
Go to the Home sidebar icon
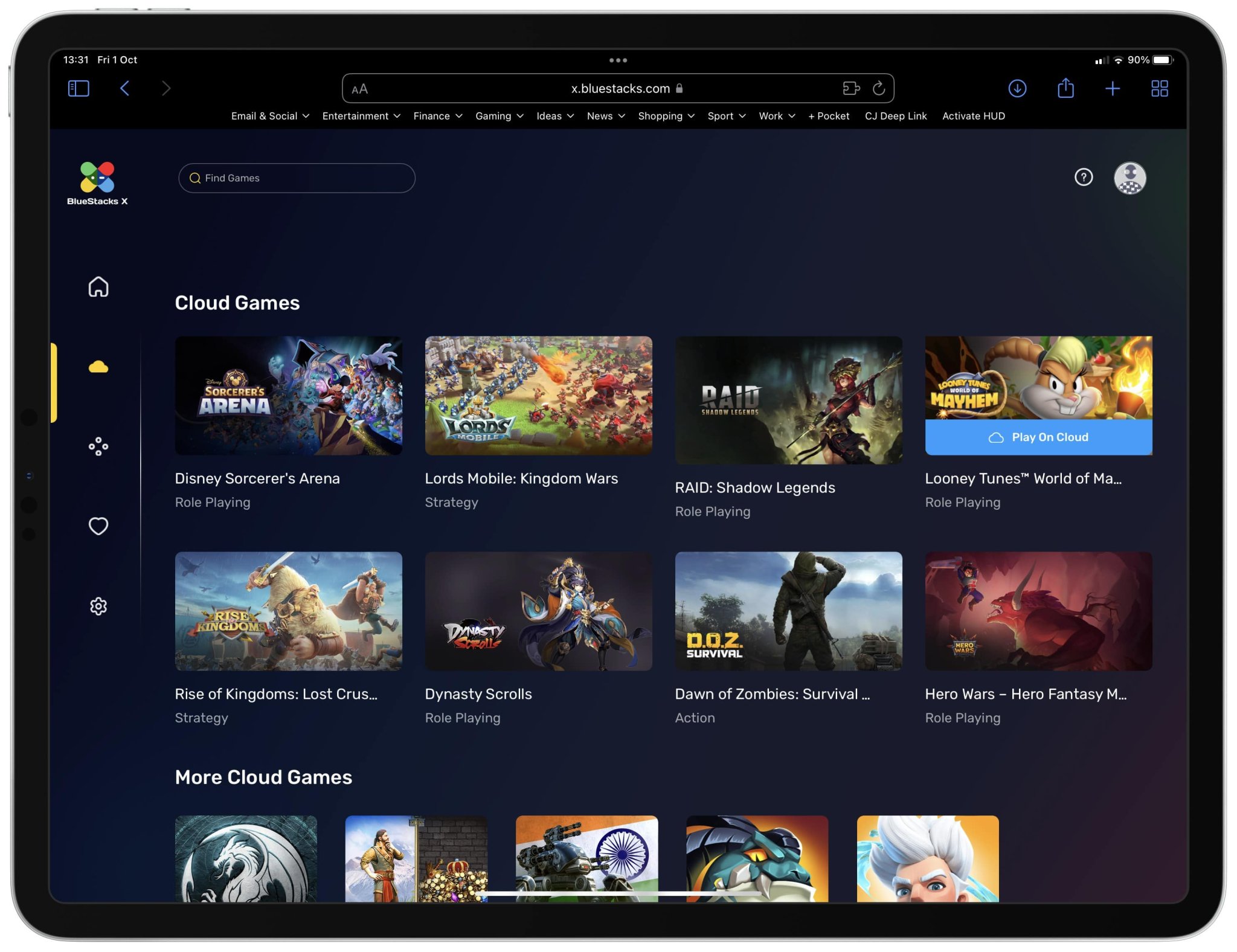[x=98, y=287]
